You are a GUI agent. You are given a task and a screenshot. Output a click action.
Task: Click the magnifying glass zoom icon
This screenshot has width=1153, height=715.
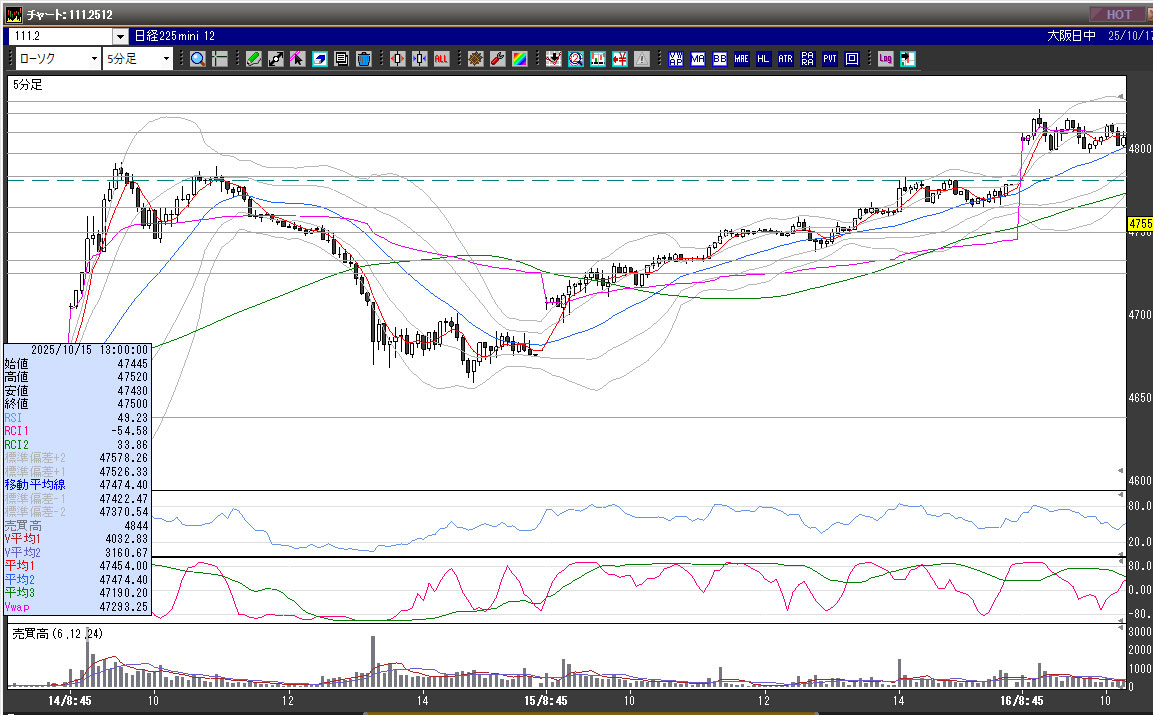197,59
